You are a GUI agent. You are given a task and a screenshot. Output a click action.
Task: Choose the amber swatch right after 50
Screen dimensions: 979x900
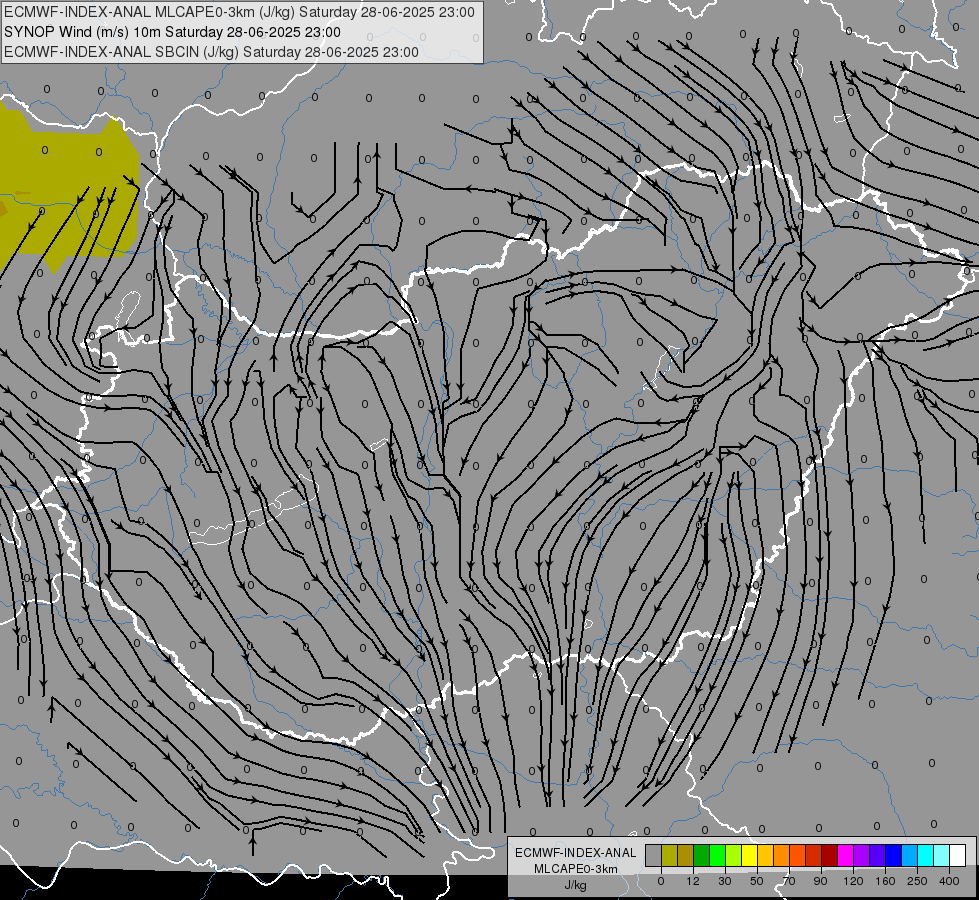pos(766,855)
